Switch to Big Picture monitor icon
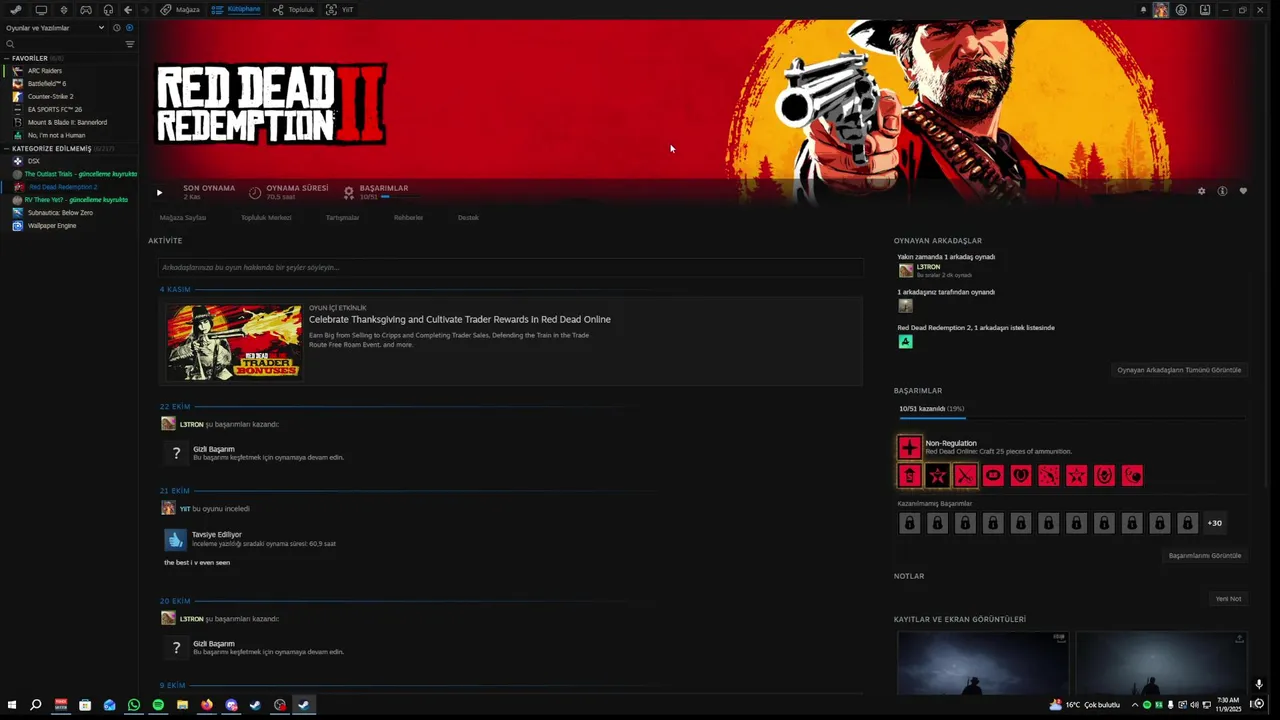Image resolution: width=1280 pixels, height=720 pixels. pyautogui.click(x=41, y=9)
